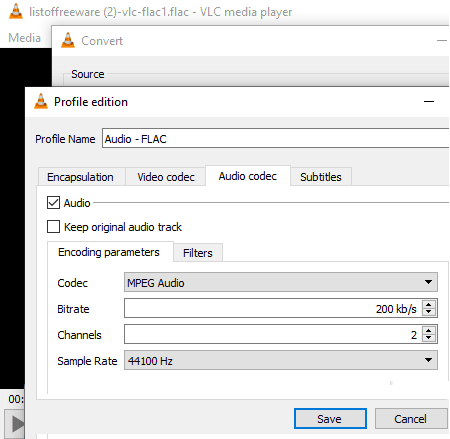The height and width of the screenshot is (439, 450).
Task: Open the Sample Rate dropdown
Action: click(x=281, y=360)
